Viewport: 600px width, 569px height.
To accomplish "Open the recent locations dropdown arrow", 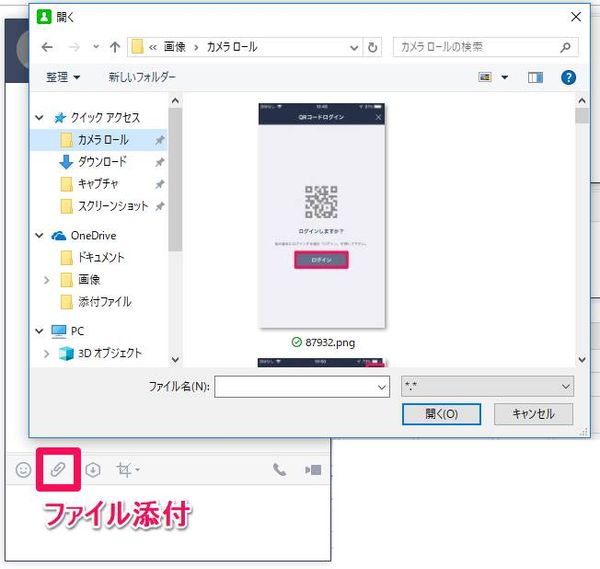I will pyautogui.click(x=96, y=47).
